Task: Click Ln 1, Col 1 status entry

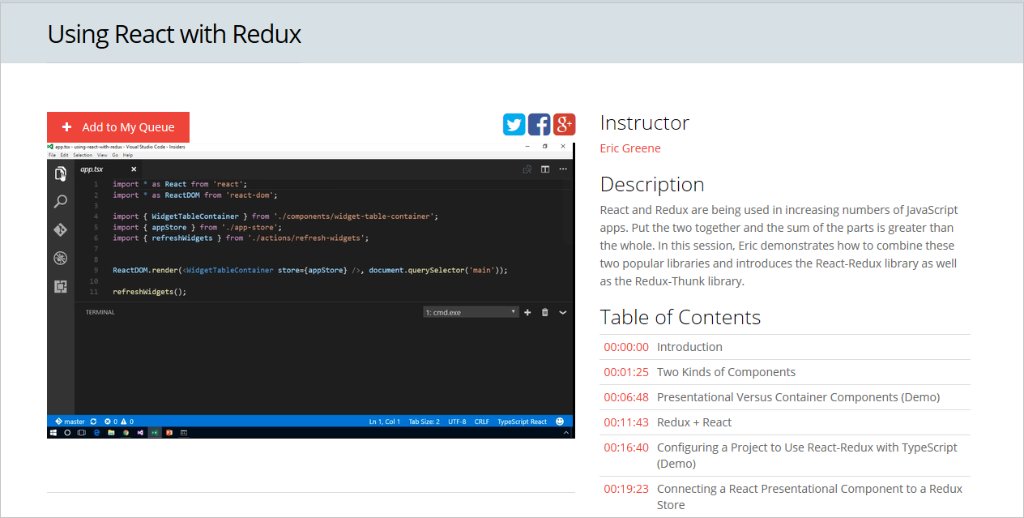Action: 384,421
